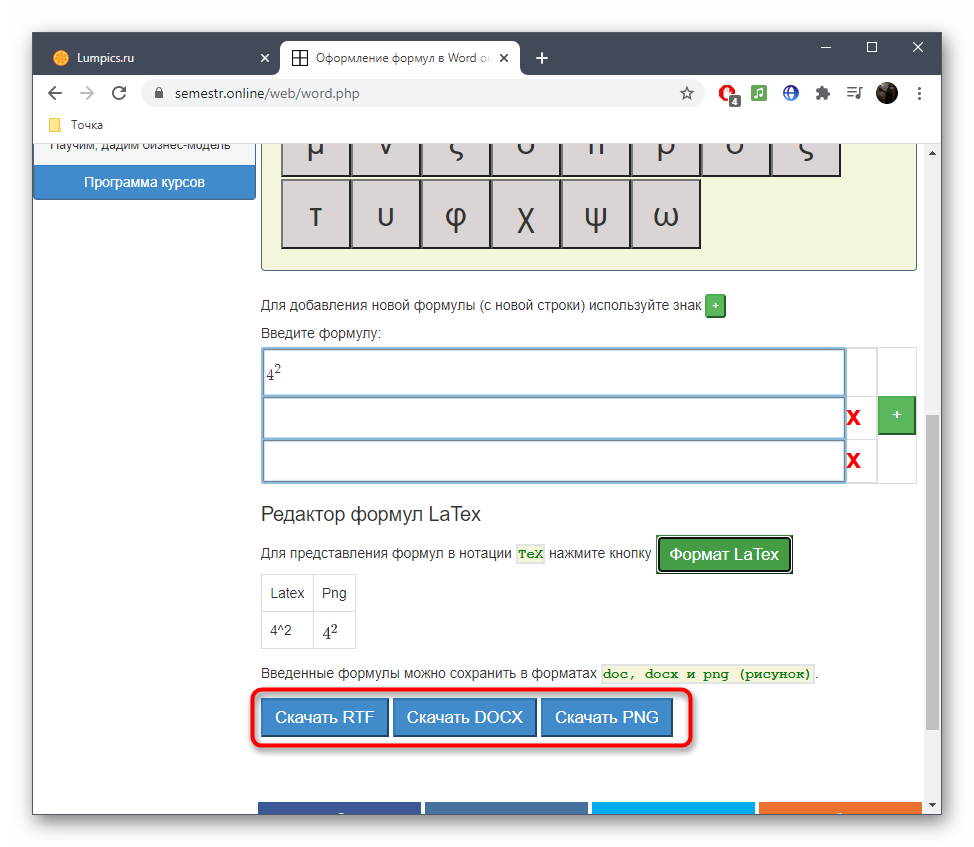Click the TeX highlighted label
The width and height of the screenshot is (974, 847).
pos(530,554)
